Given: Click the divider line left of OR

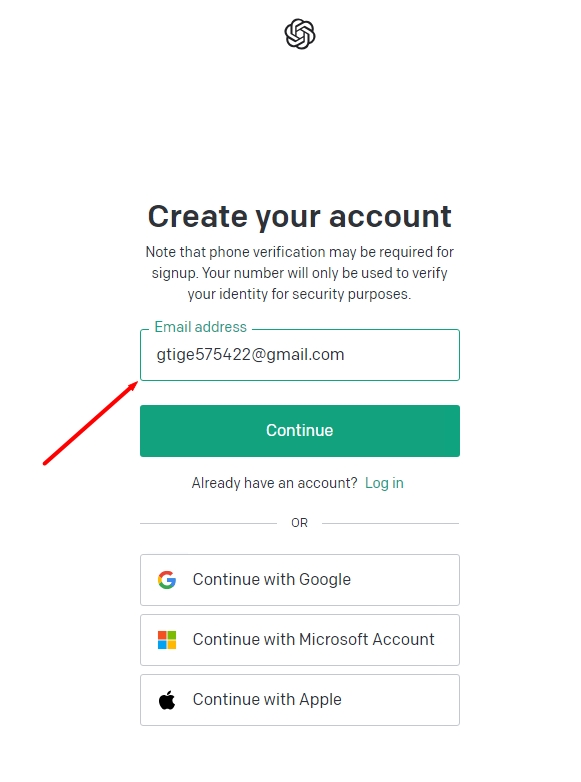Looking at the screenshot, I should tap(208, 523).
